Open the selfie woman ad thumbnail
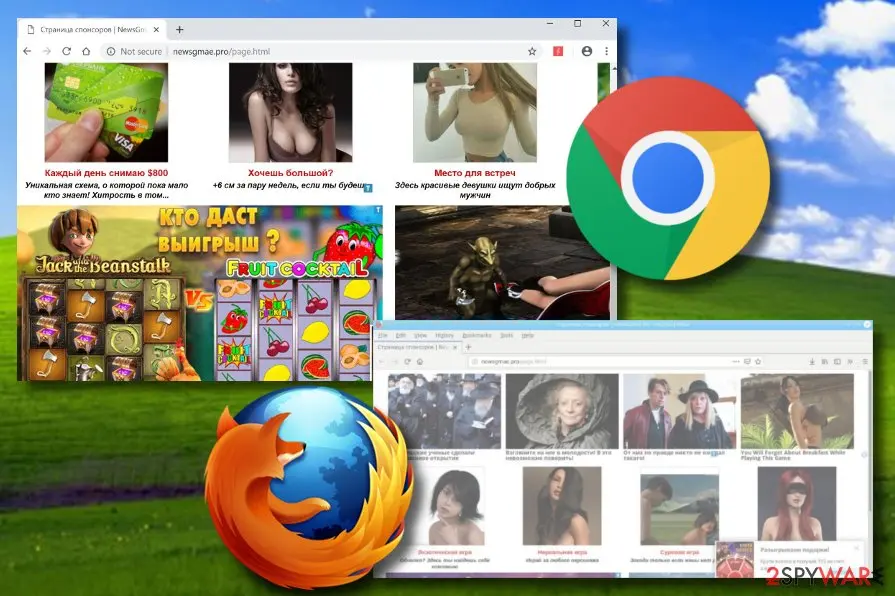 tap(474, 112)
